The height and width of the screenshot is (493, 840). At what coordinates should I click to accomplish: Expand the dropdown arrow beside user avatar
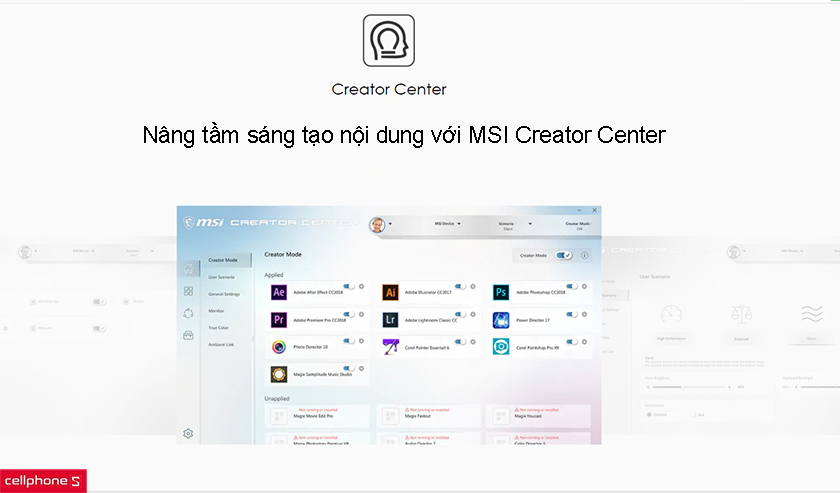click(x=390, y=224)
